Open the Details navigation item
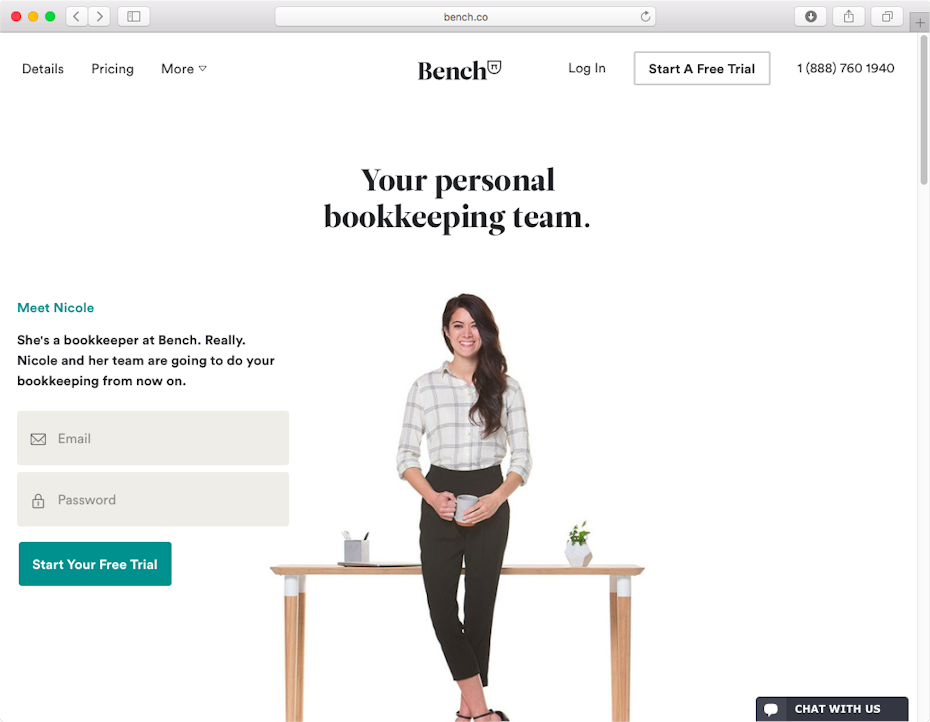The image size is (930, 722). 43,69
